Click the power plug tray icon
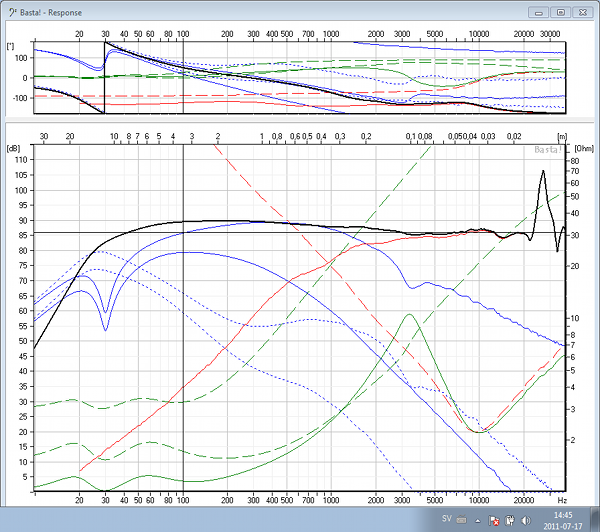The image size is (600, 532). (x=509, y=521)
